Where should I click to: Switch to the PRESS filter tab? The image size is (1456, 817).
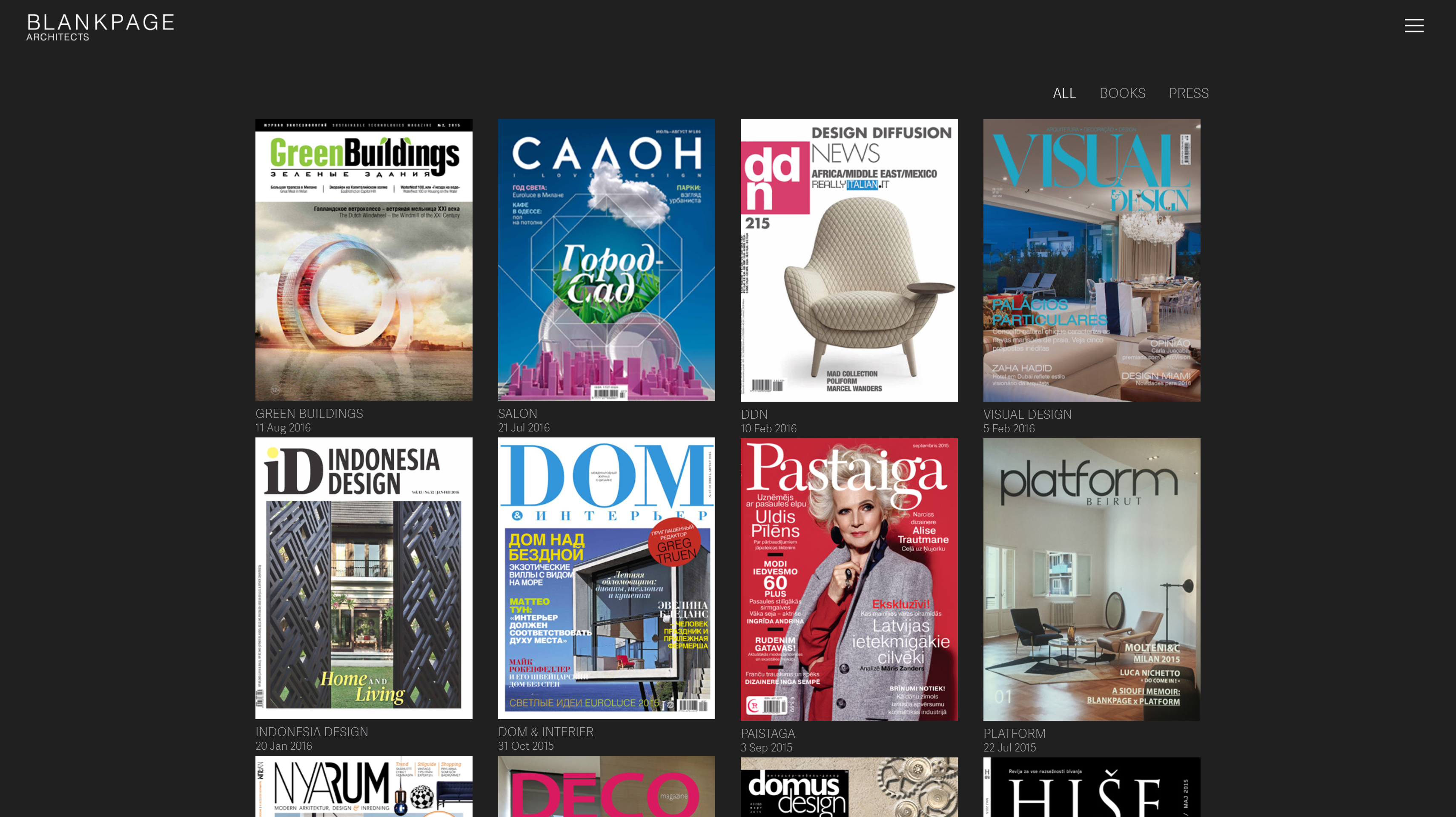tap(1188, 93)
